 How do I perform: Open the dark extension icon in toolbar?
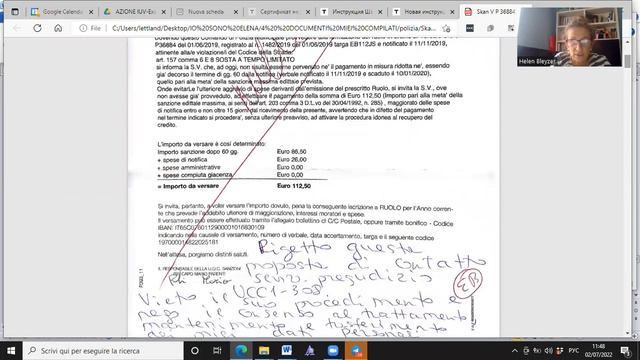click(470, 28)
